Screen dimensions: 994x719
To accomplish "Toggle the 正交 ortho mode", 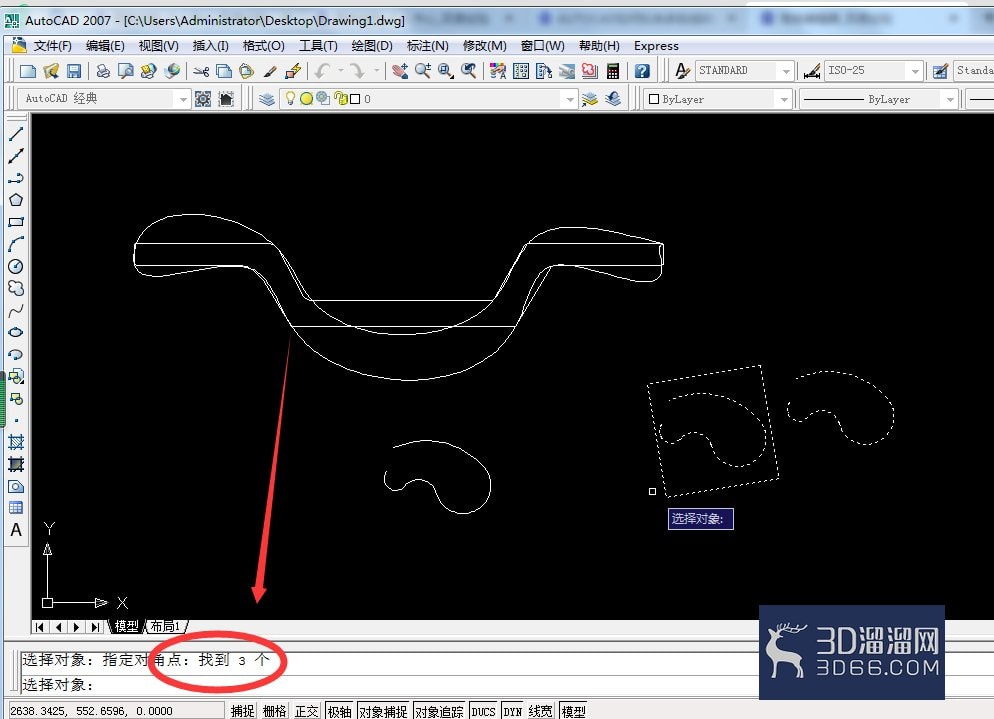I will point(307,711).
